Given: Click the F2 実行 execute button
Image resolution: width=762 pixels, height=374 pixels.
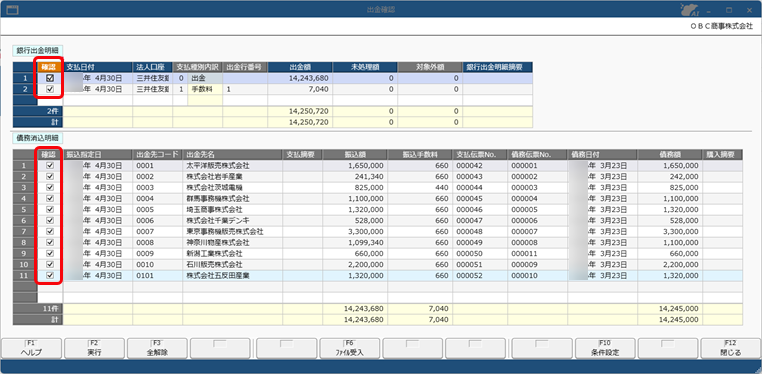Looking at the screenshot, I should pos(94,348).
